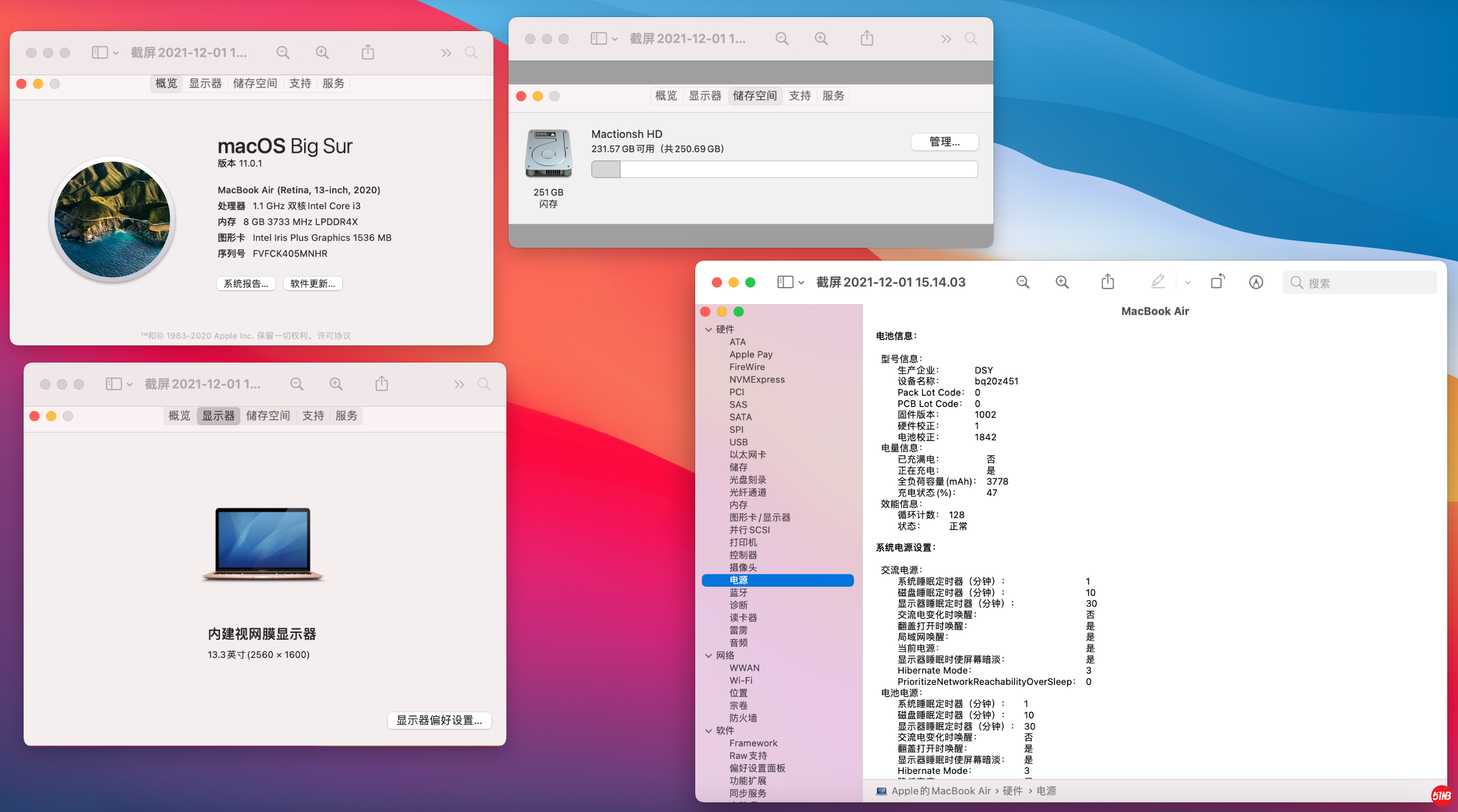Image resolution: width=1458 pixels, height=812 pixels.
Task: Zoom in in the storage Preview window
Action: coord(821,39)
